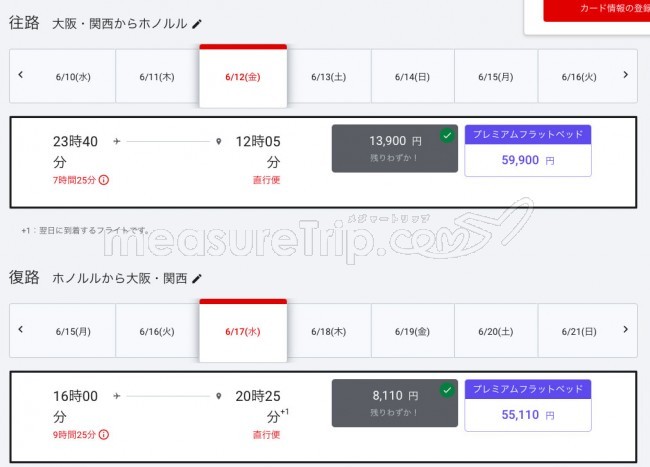Screen dimensions: 650x467
Task: Switch outbound date to 6/11(木)
Action: (157, 77)
